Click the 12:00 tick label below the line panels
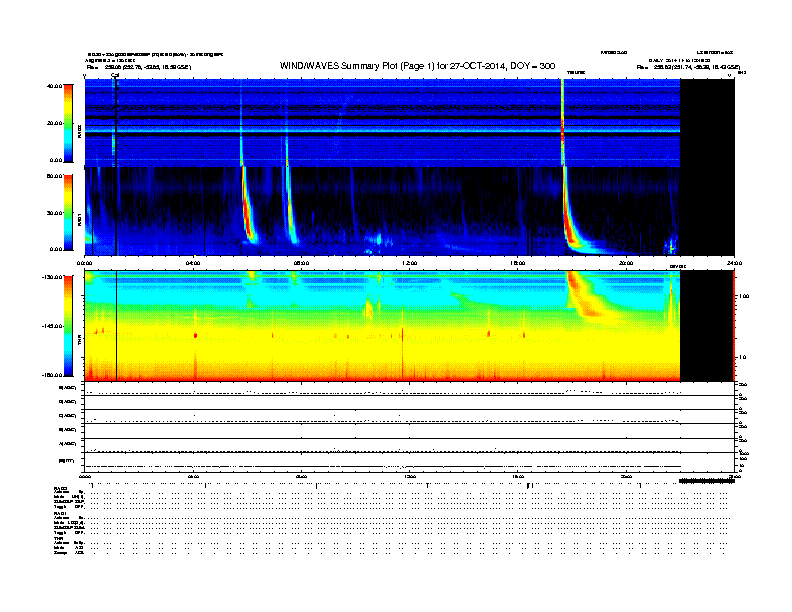 (409, 477)
